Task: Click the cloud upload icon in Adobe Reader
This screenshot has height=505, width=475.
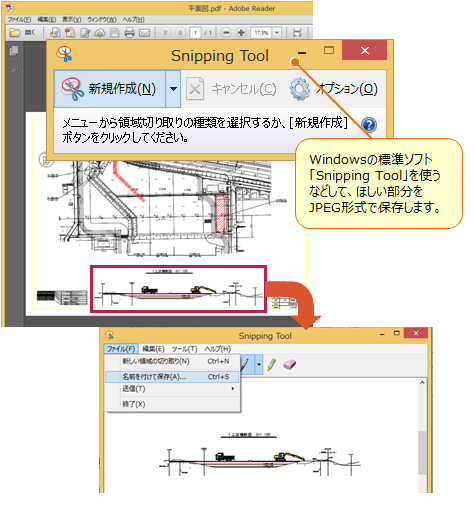Action: coord(100,33)
